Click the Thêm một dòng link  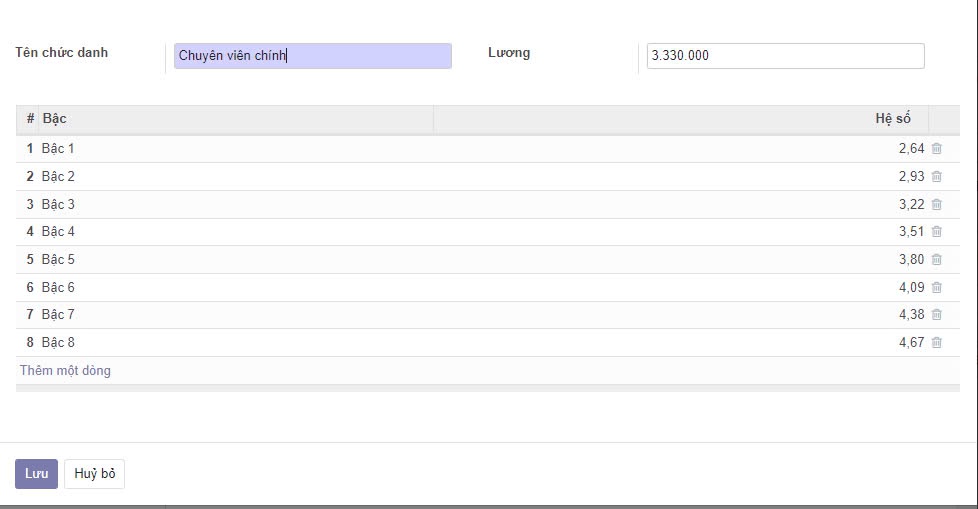pyautogui.click(x=65, y=371)
